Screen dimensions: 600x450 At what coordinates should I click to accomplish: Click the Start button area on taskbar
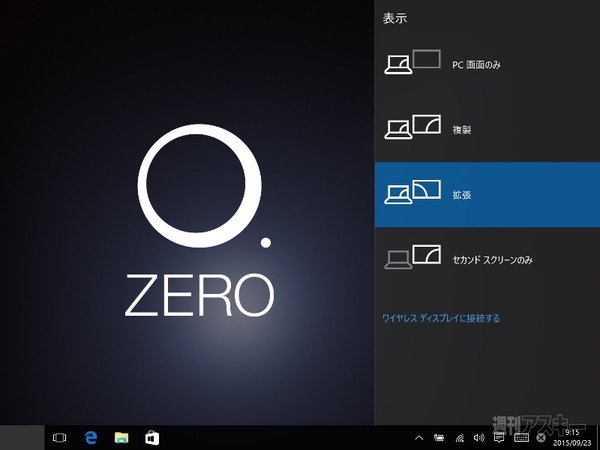pyautogui.click(x=22, y=437)
